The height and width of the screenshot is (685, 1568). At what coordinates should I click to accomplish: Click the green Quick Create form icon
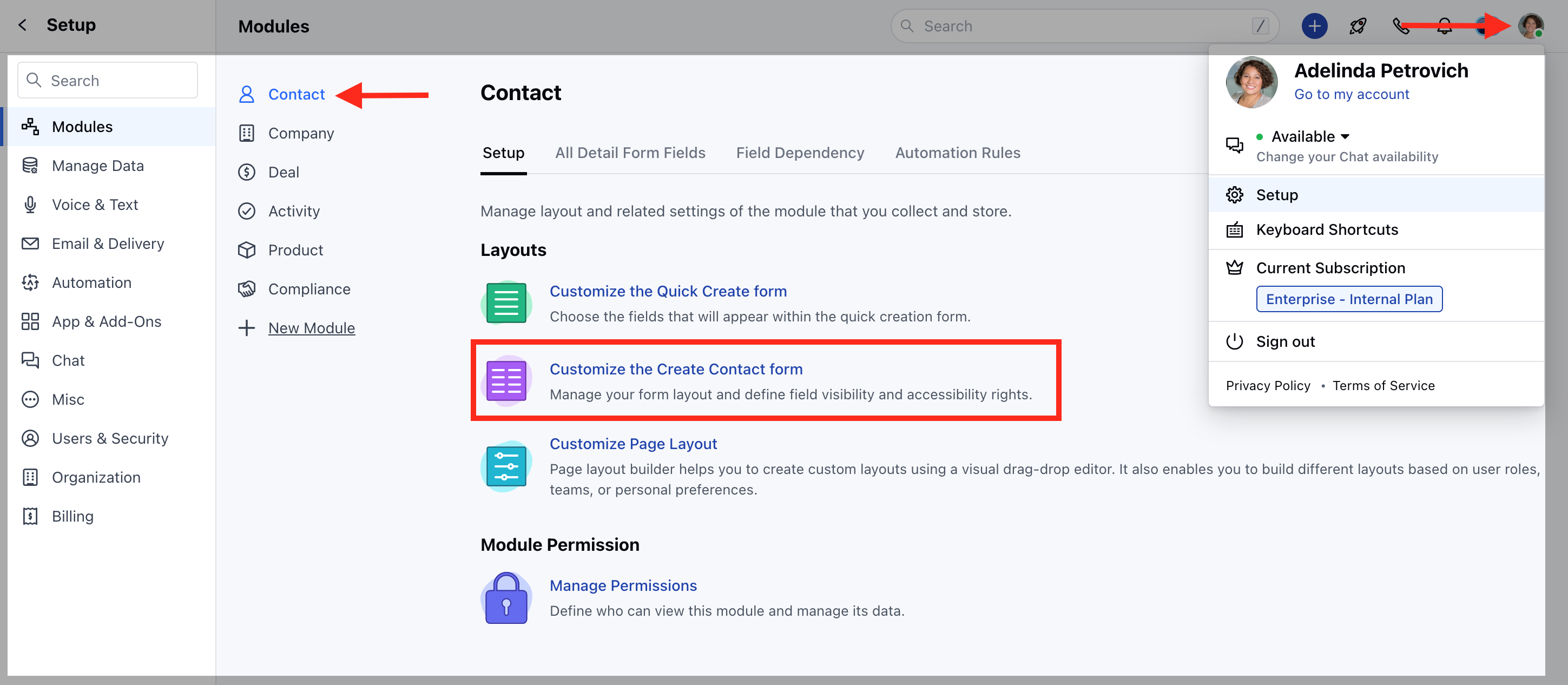click(x=506, y=302)
